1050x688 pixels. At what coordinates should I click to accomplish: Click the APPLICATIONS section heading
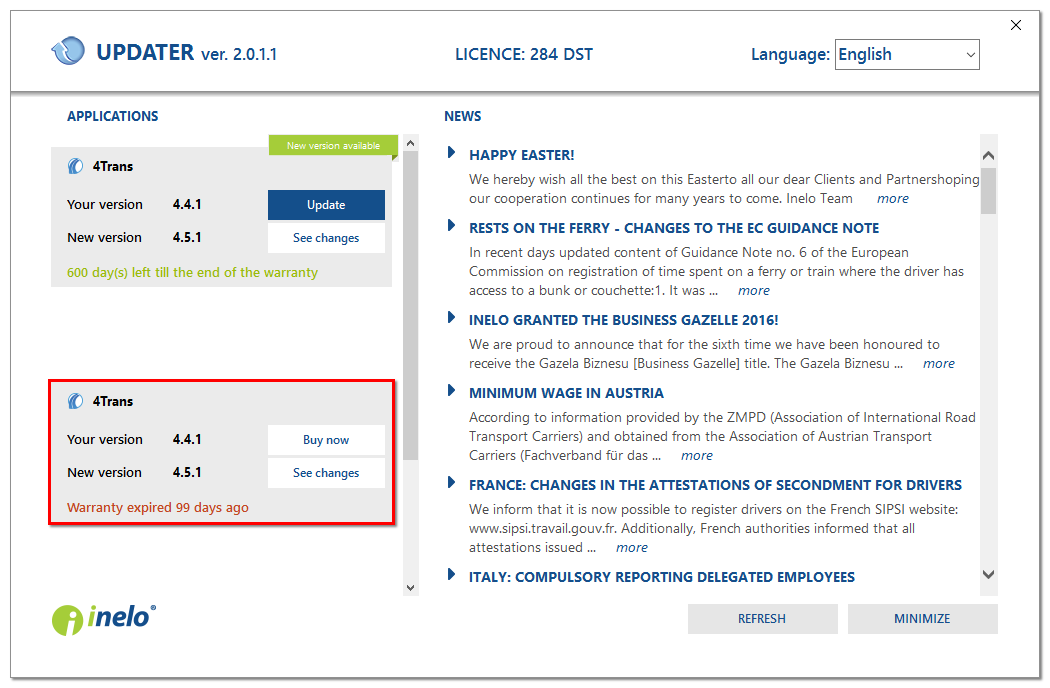pos(112,116)
